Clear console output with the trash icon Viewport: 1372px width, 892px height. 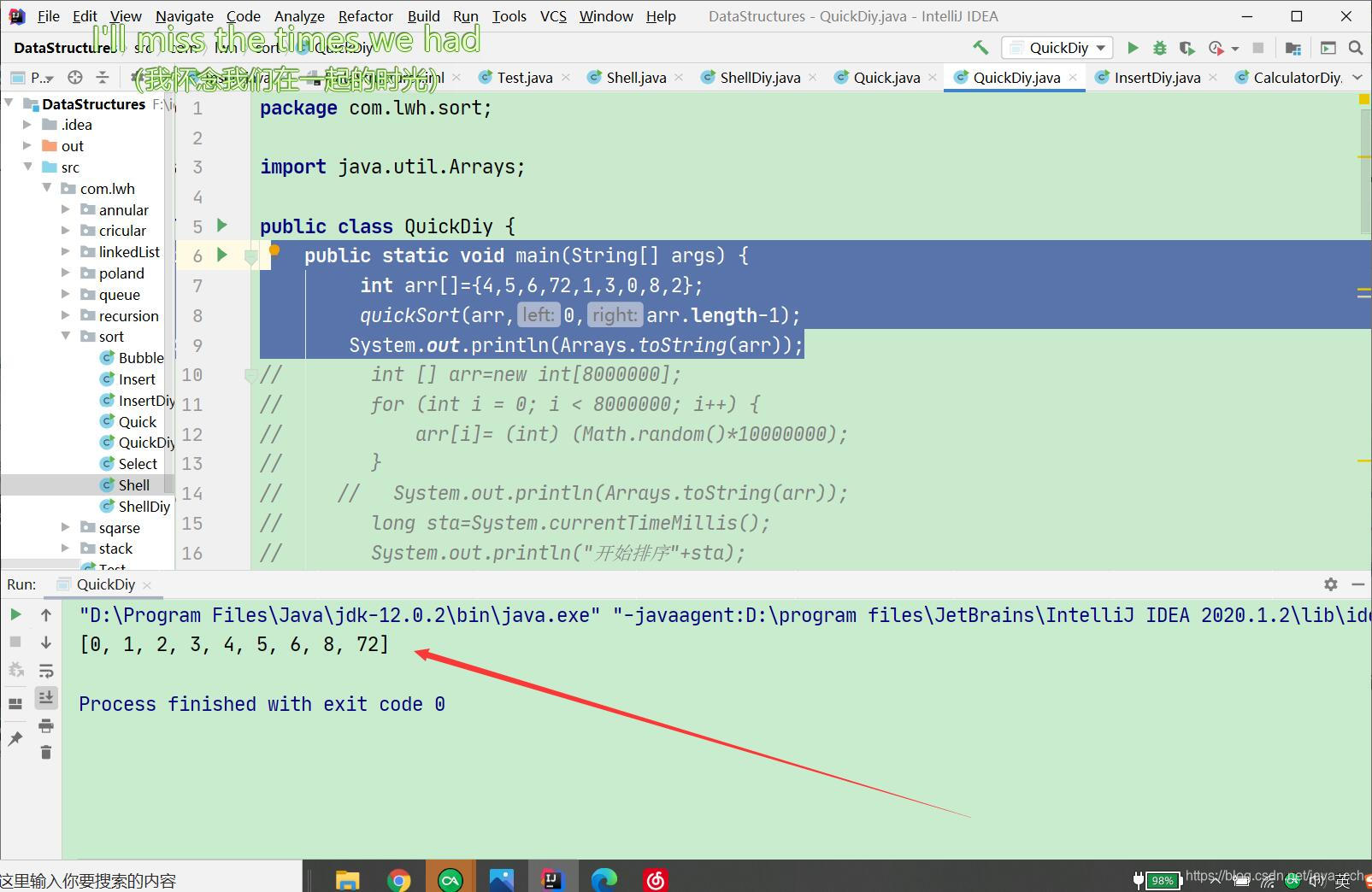tap(46, 753)
